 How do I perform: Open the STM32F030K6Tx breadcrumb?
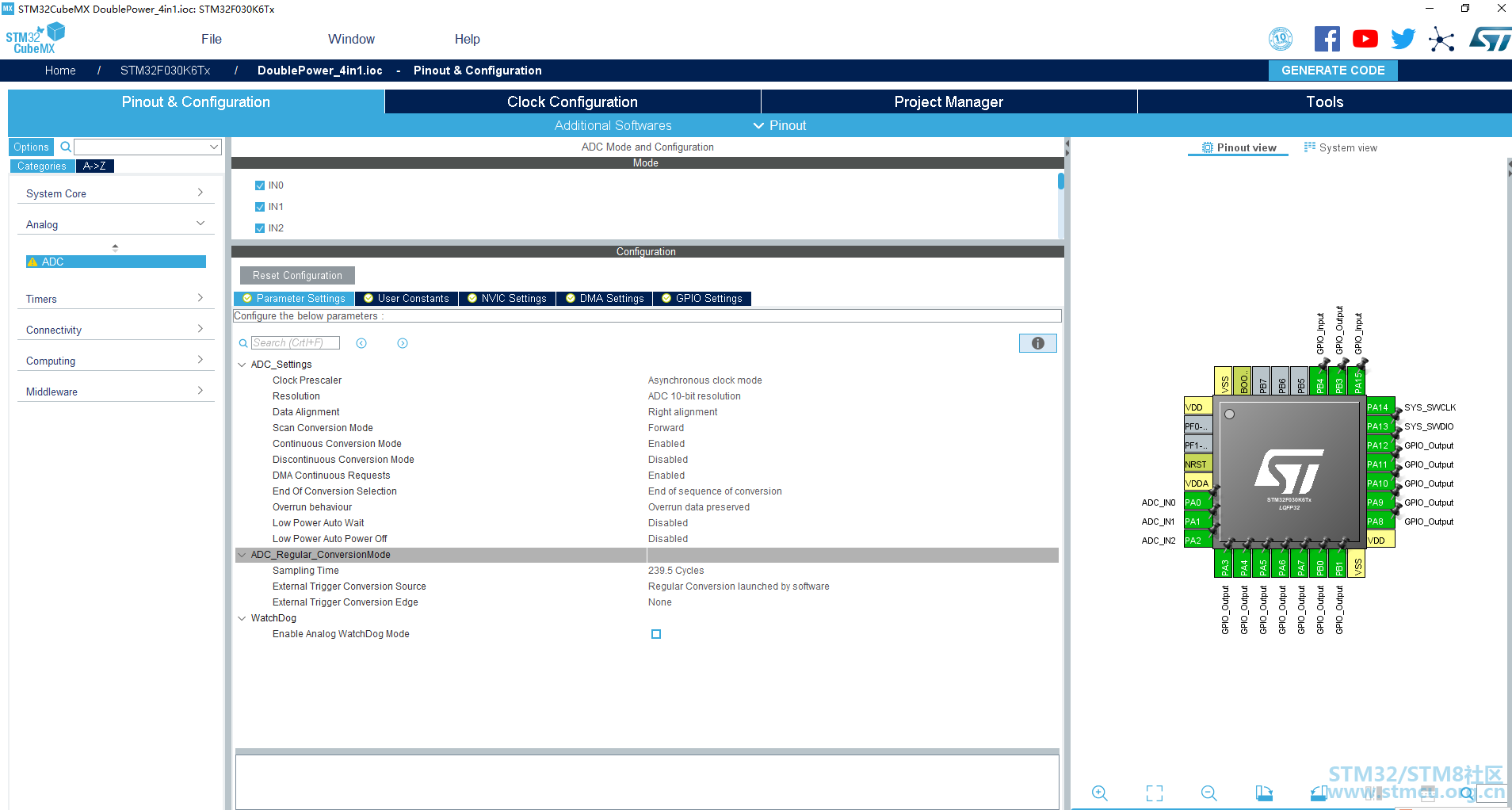point(166,71)
